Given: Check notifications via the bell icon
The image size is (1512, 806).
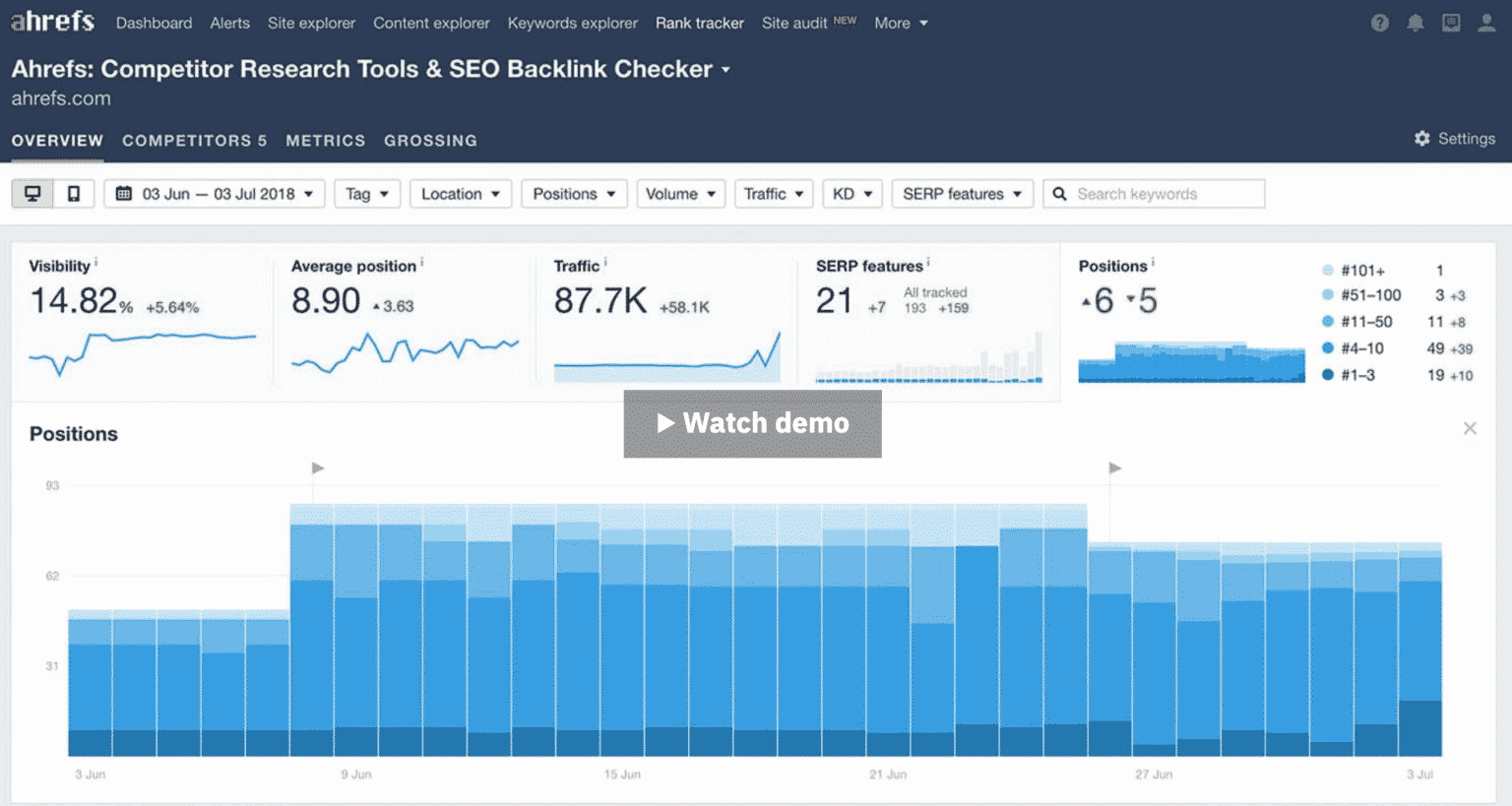Looking at the screenshot, I should (1416, 23).
